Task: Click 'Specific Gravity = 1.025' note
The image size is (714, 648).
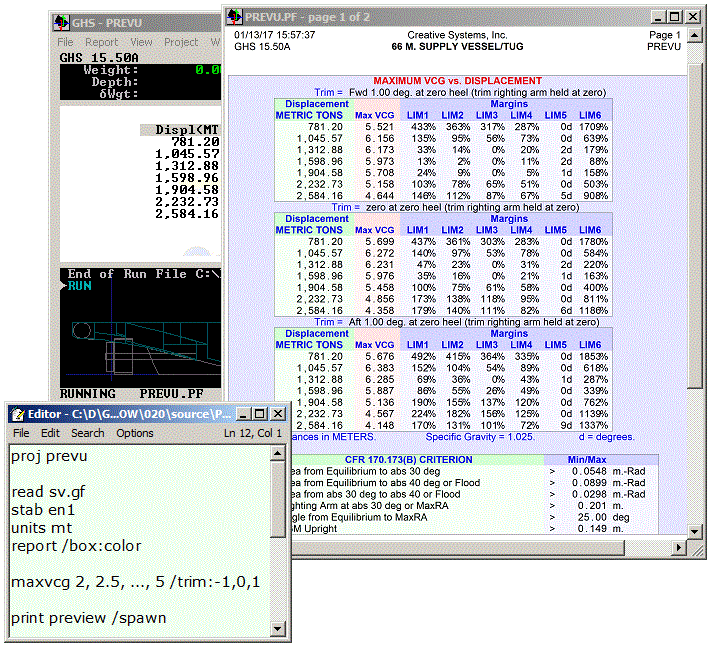Action: (480, 437)
